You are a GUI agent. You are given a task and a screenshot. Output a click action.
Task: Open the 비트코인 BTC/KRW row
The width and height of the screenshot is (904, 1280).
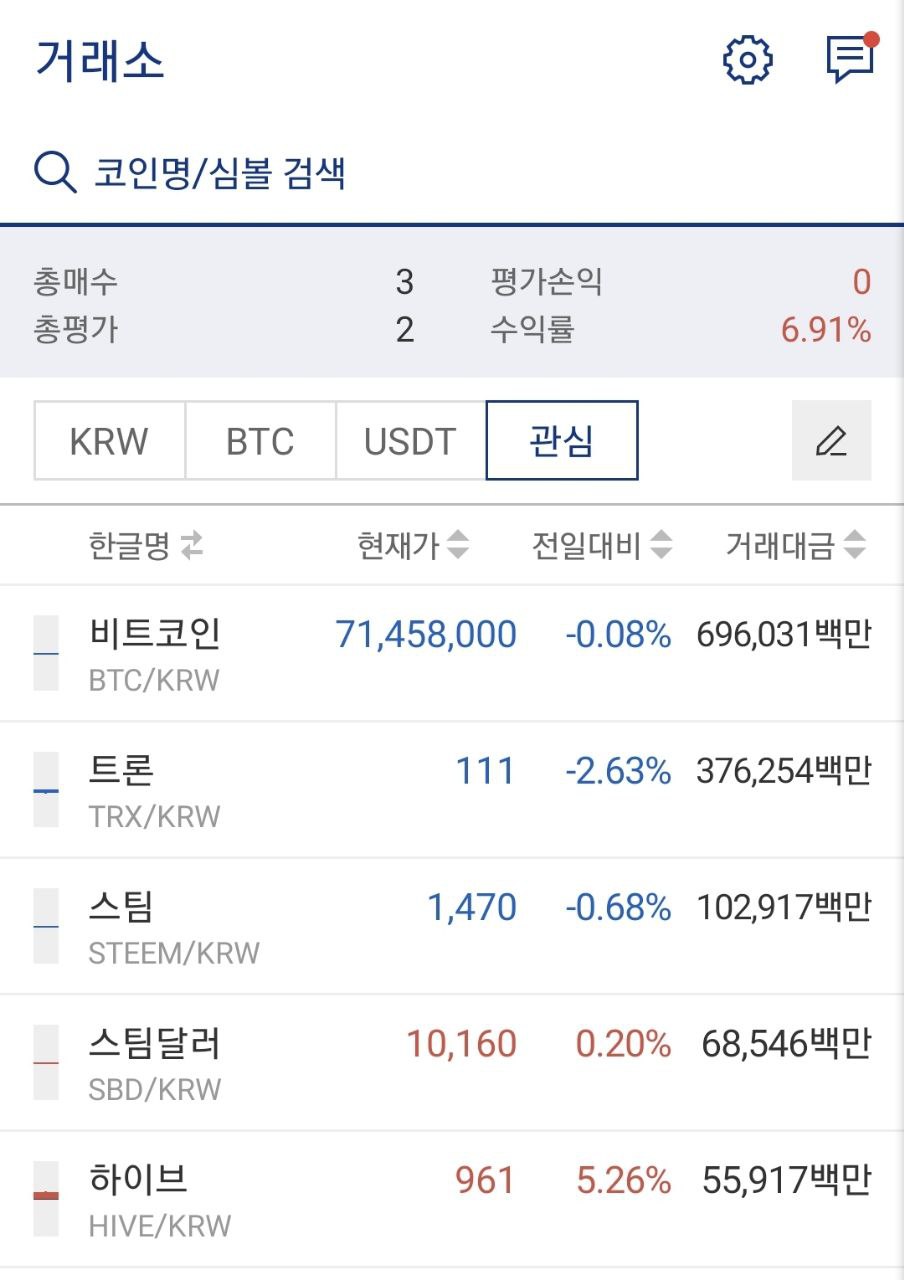(452, 654)
